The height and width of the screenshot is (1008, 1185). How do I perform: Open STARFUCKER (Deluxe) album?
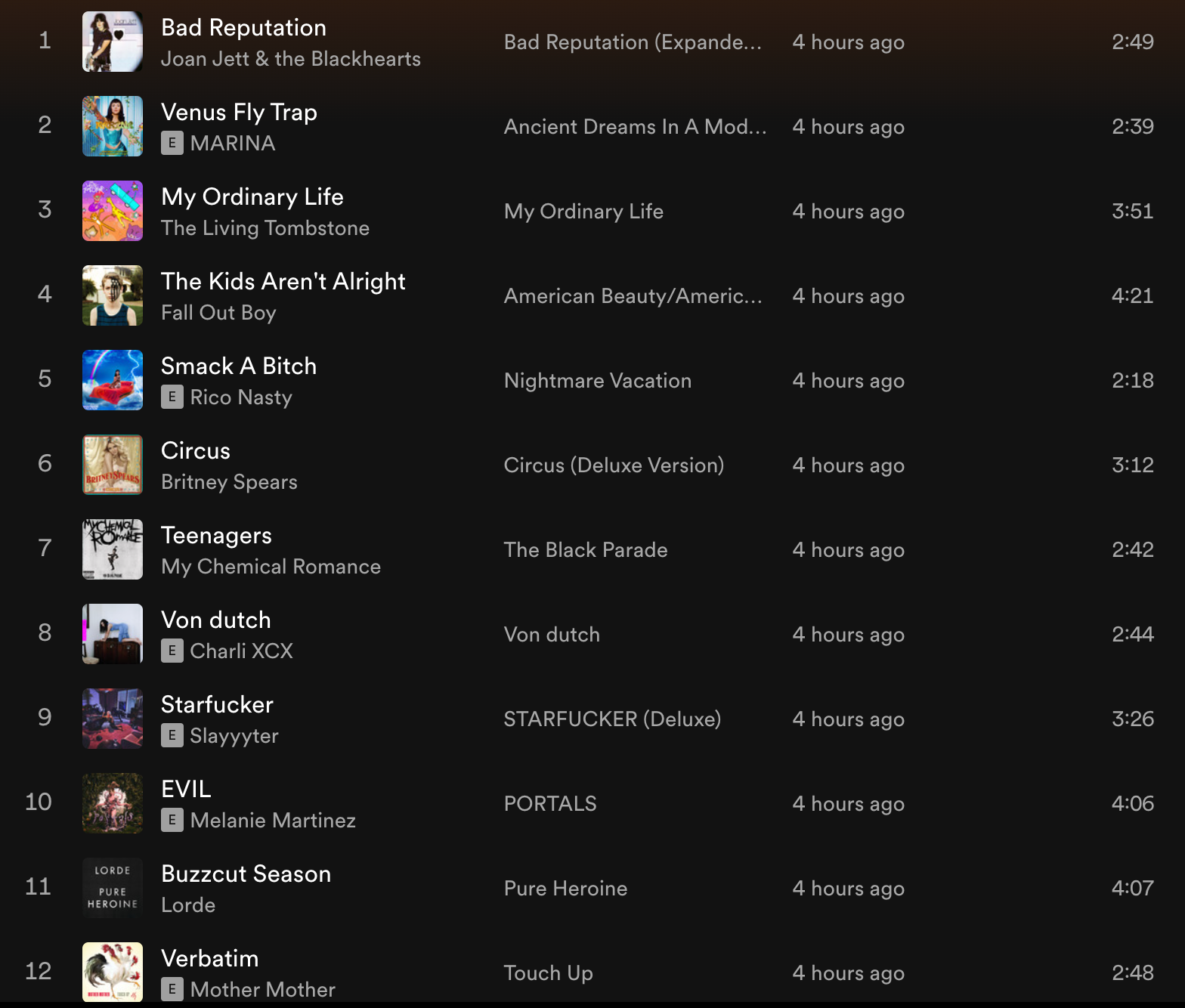[x=612, y=719]
